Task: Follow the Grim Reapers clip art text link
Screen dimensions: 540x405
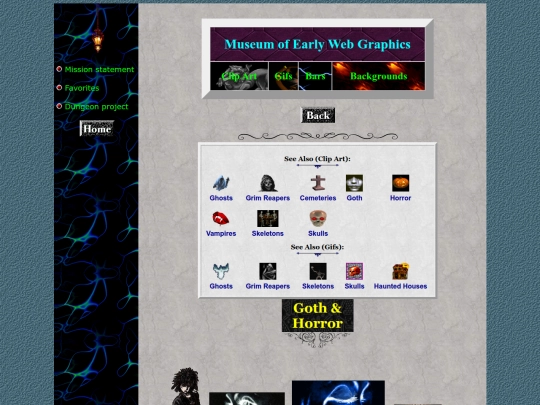Action: tap(268, 198)
